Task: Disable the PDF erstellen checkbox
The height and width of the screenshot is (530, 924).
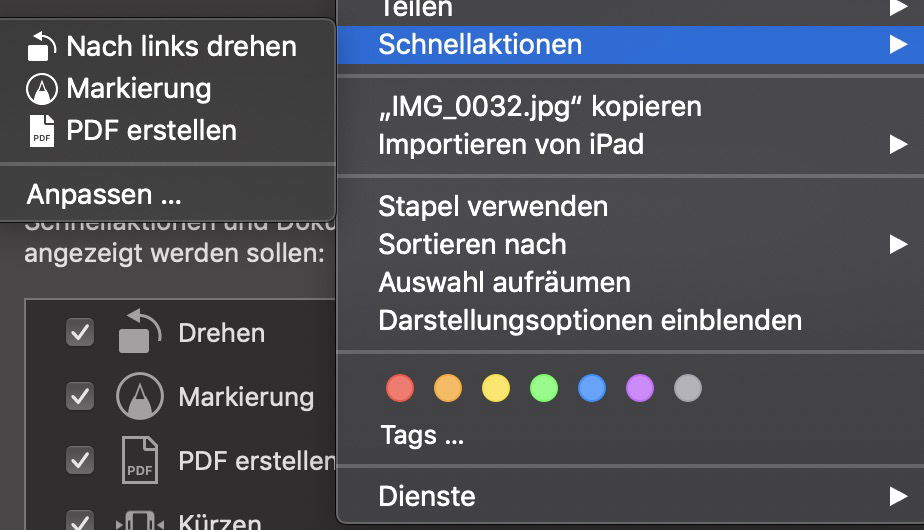Action: click(80, 460)
